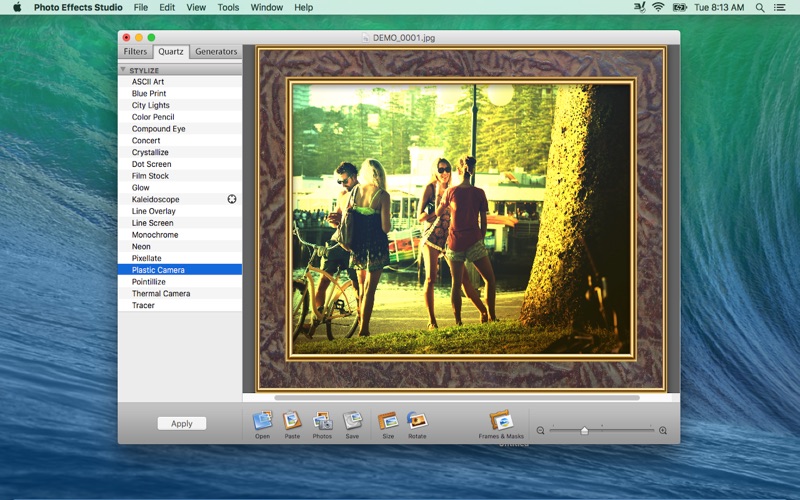Collapse the STYLIZE section triangle

click(x=123, y=70)
